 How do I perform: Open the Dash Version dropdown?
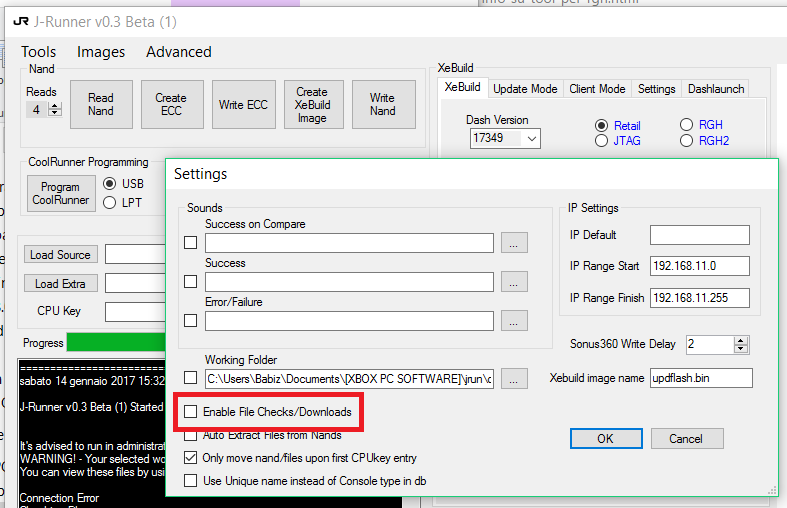click(532, 138)
